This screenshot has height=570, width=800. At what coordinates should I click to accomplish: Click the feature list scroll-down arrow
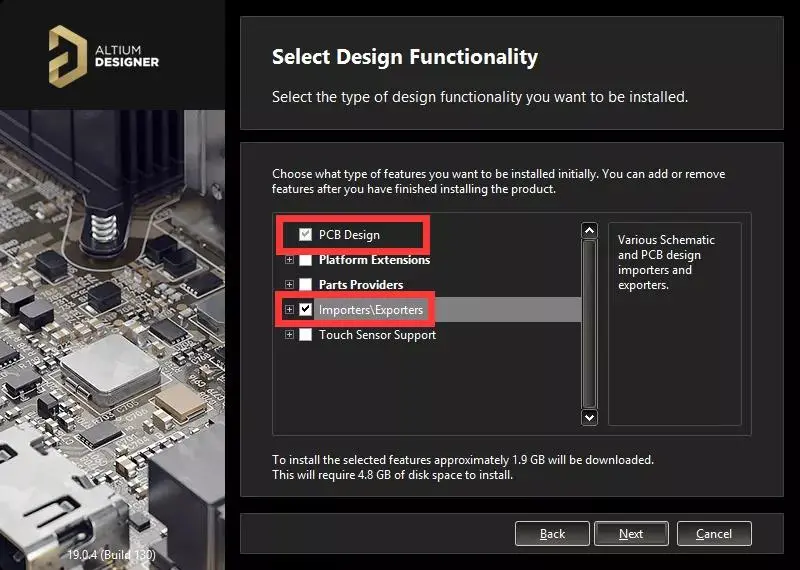point(589,417)
